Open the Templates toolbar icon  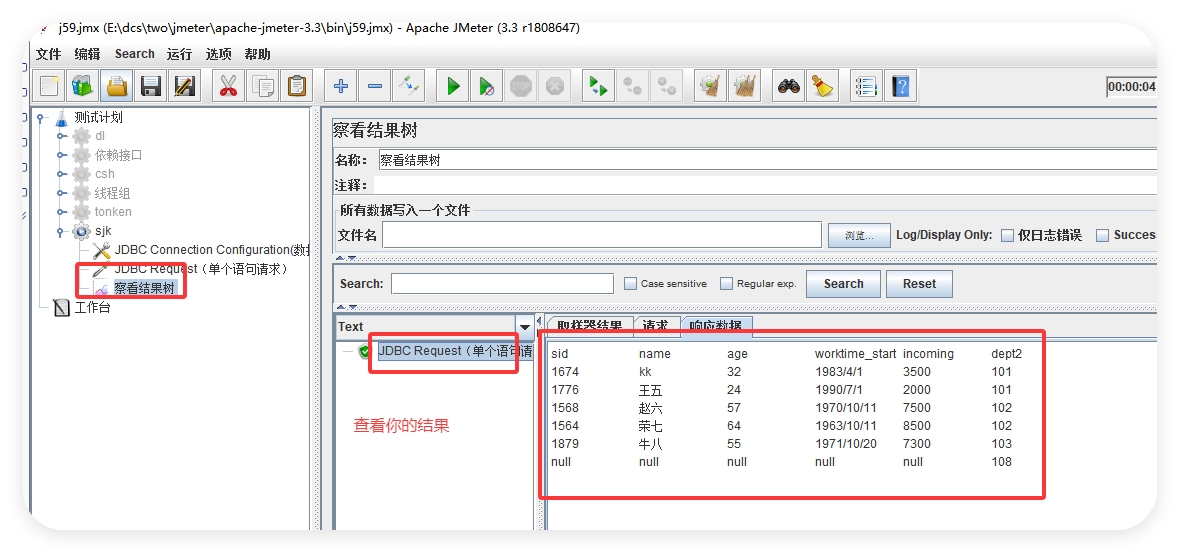pos(83,86)
